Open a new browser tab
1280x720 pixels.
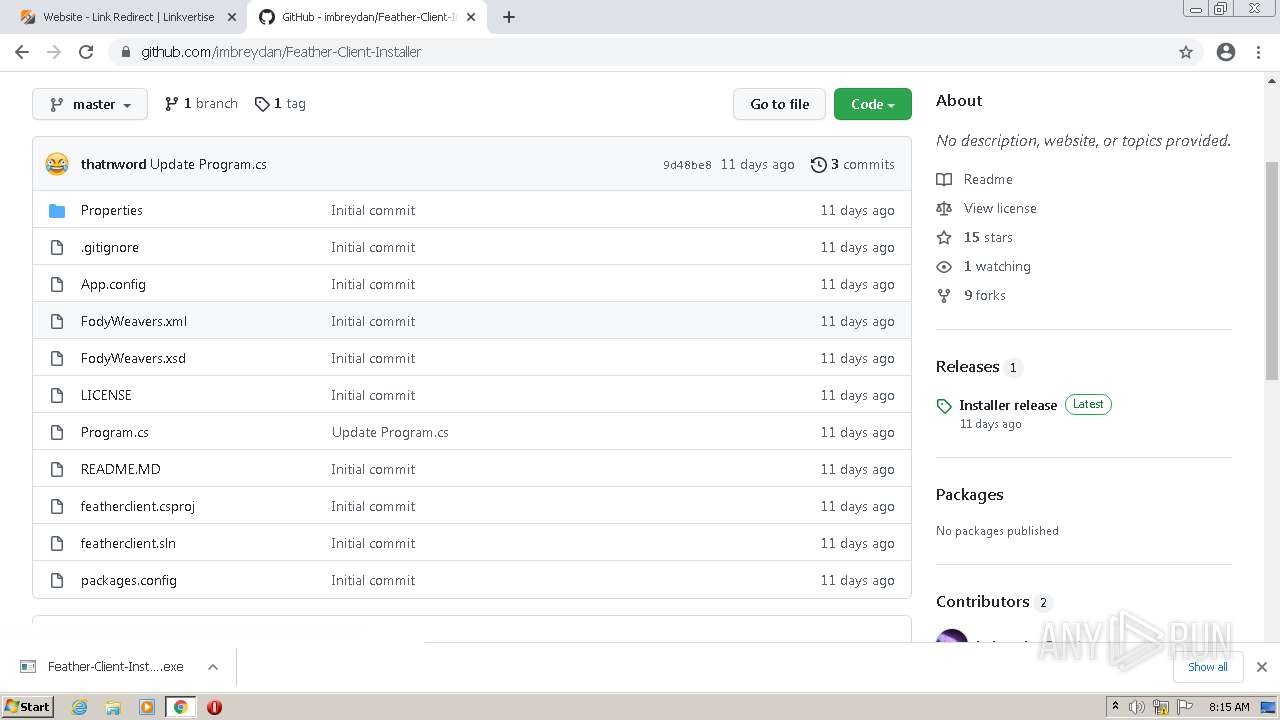509,17
